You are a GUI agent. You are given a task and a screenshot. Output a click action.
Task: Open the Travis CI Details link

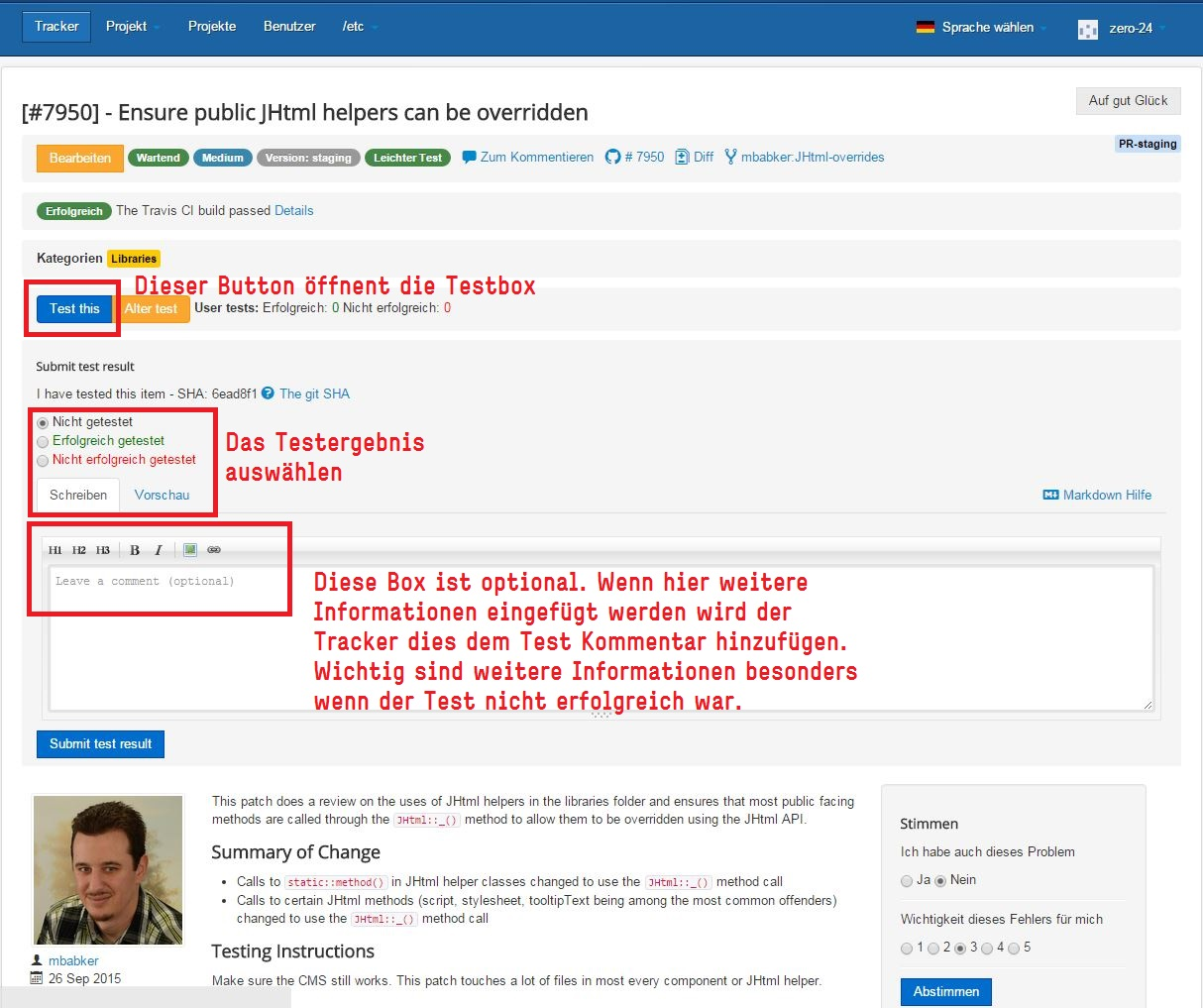point(293,210)
